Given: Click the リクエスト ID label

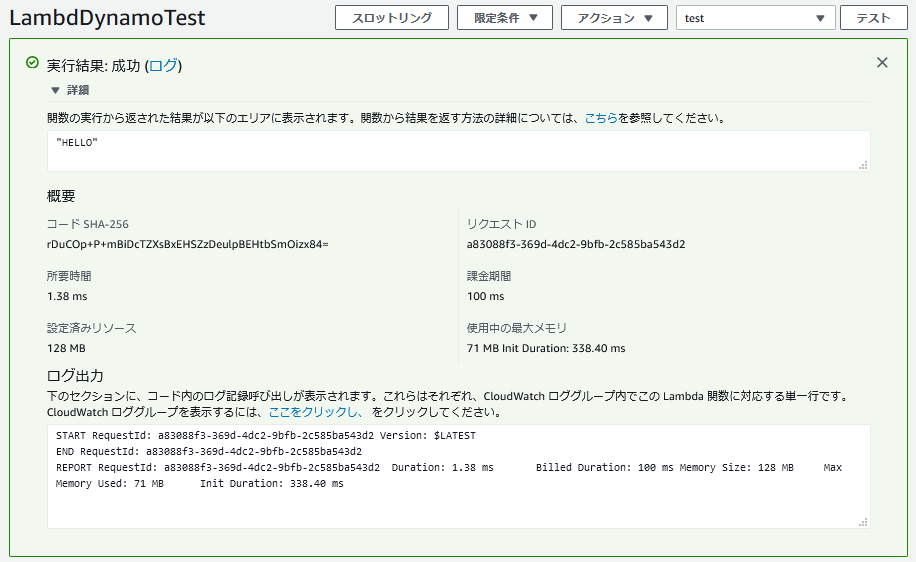Looking at the screenshot, I should tap(501, 224).
